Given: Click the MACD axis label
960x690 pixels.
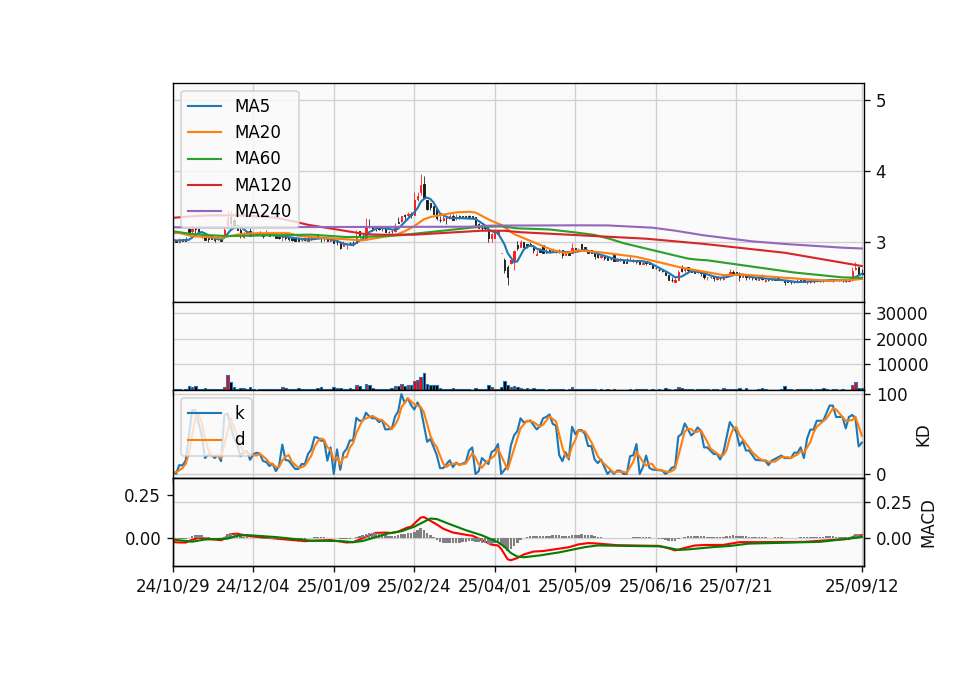Looking at the screenshot, I should pyautogui.click(x=928, y=524).
